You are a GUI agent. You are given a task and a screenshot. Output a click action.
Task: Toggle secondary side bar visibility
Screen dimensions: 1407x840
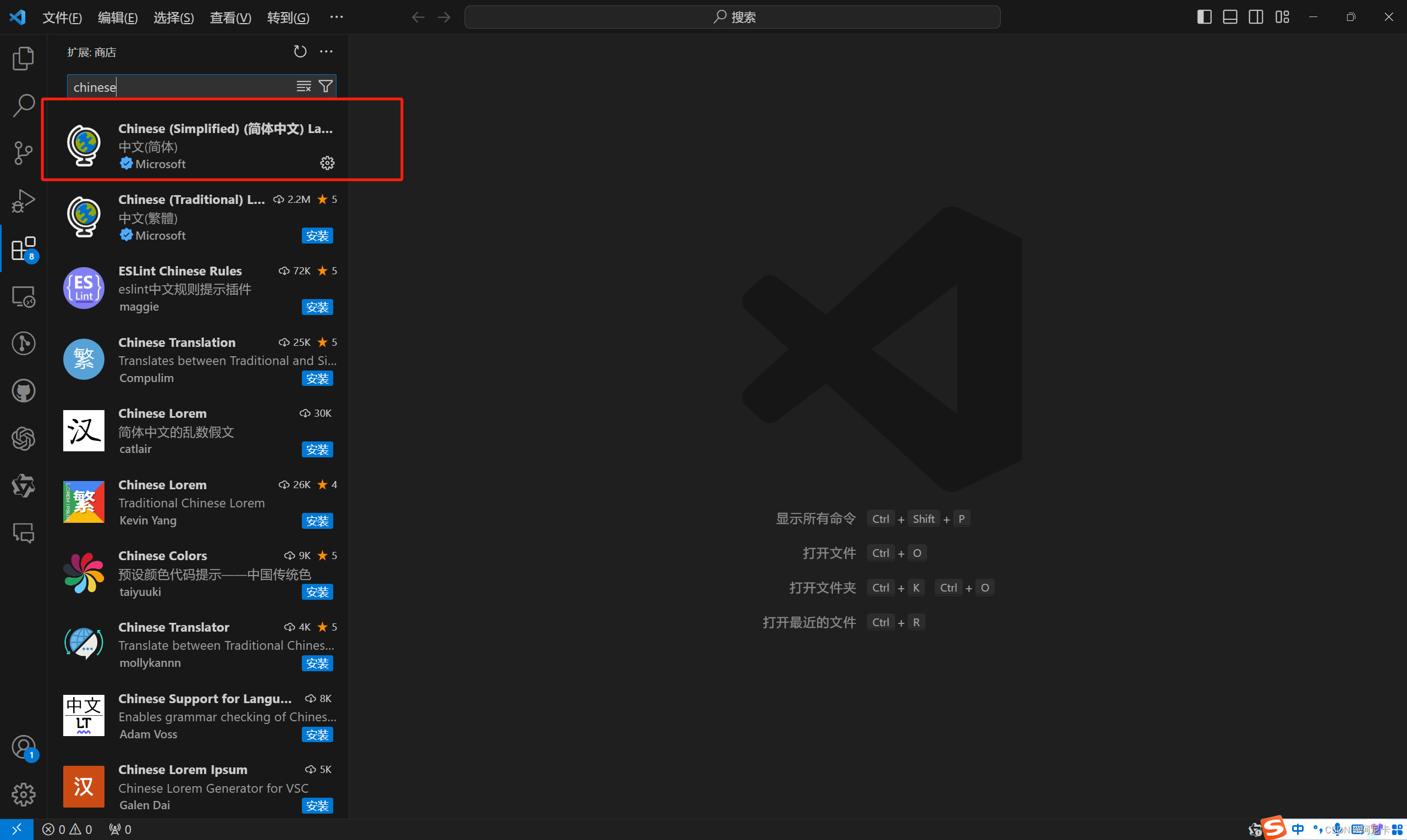(x=1256, y=17)
